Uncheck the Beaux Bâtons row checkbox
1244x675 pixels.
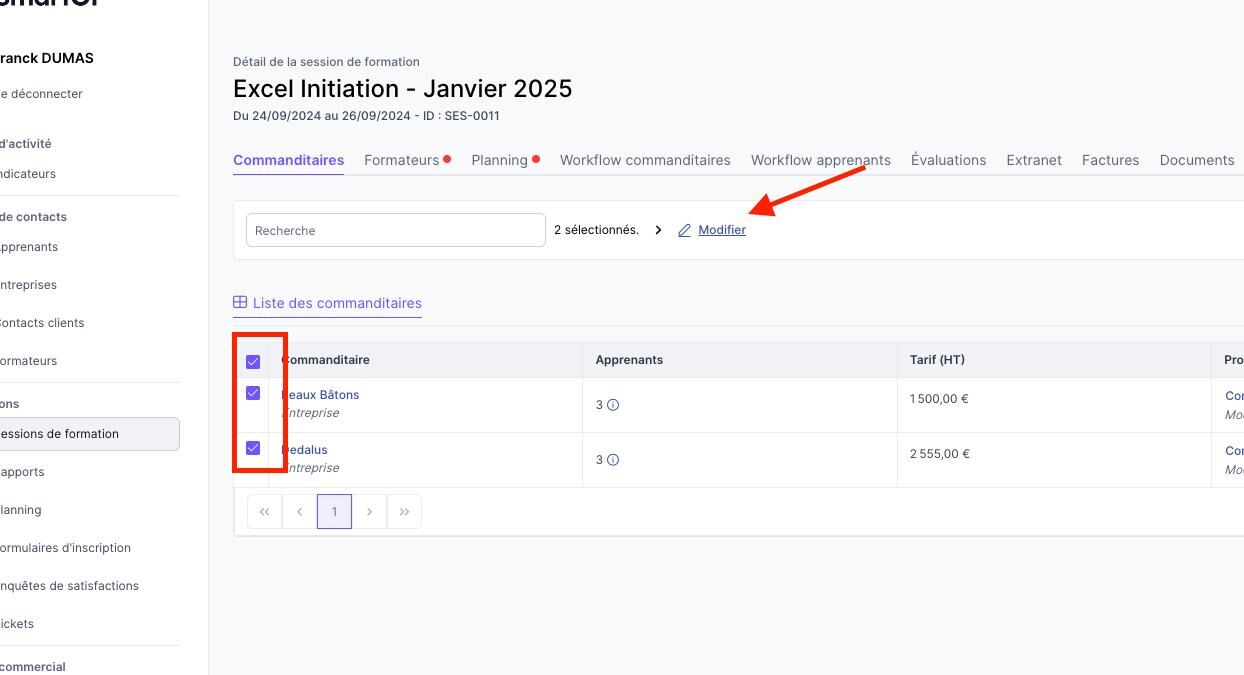click(x=253, y=393)
